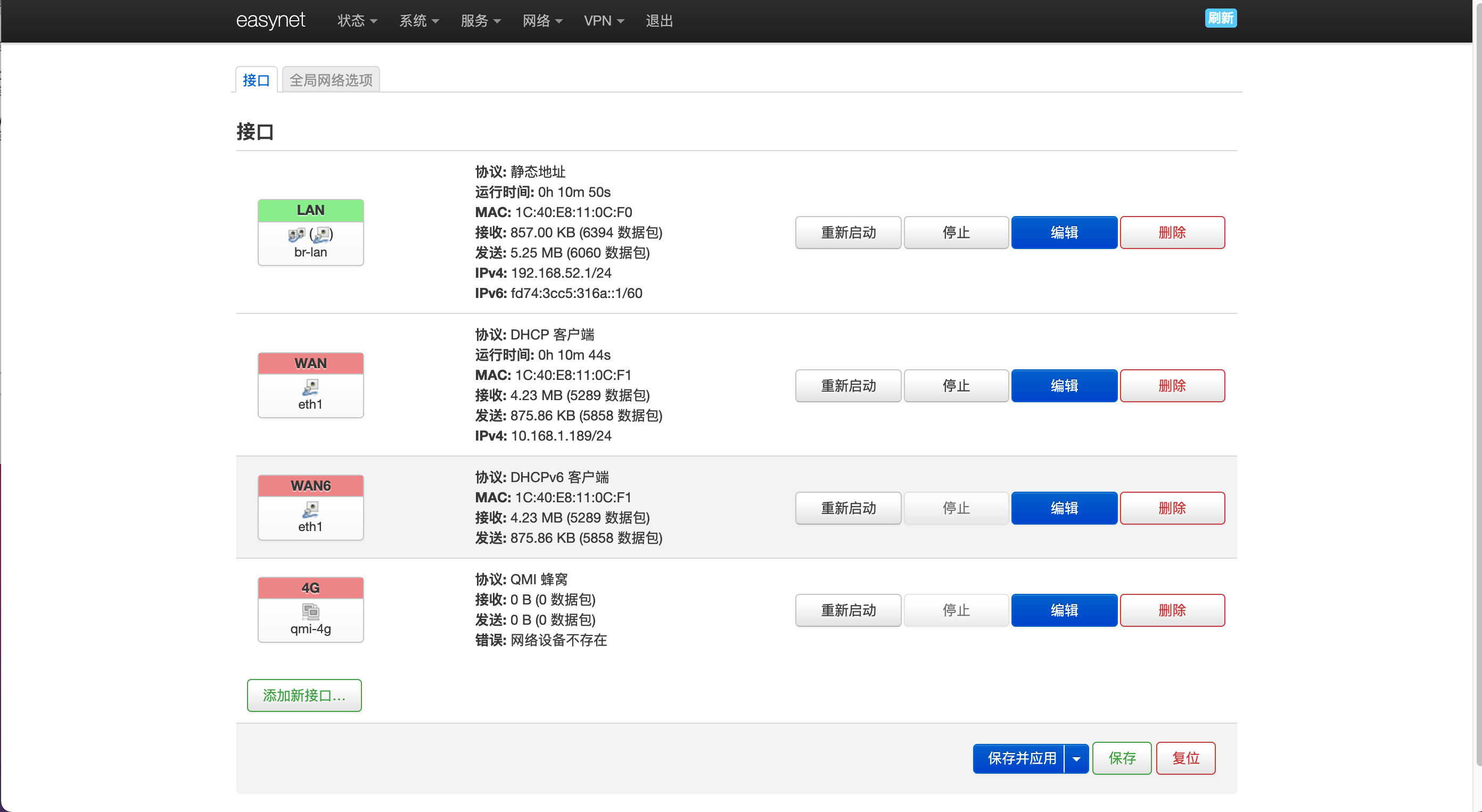
Task: Delete the LAN interface
Action: [x=1173, y=233]
